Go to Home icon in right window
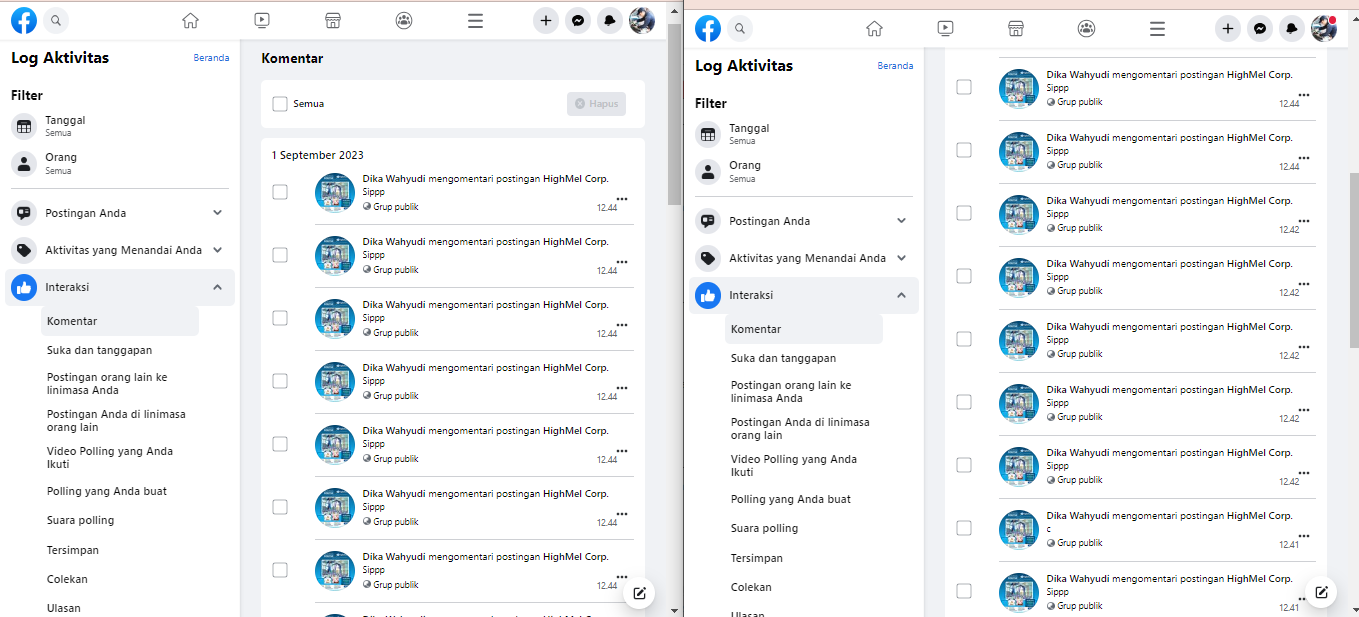Image resolution: width=1359 pixels, height=617 pixels. 874,29
